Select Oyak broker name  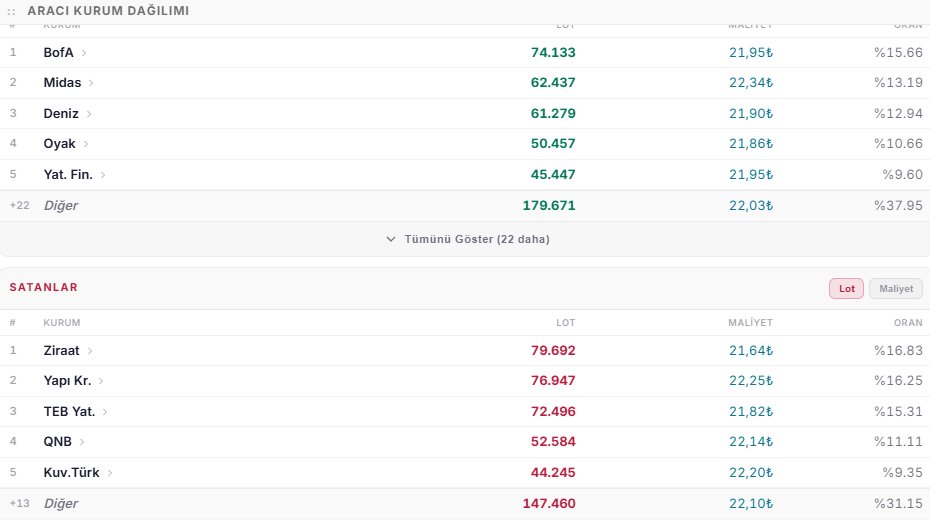coord(59,144)
